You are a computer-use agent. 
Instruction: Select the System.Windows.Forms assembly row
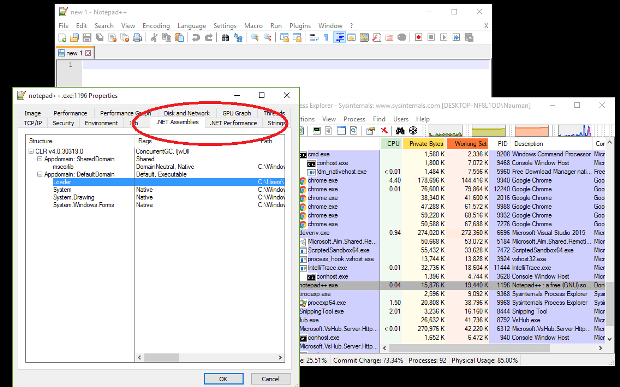pos(83,205)
